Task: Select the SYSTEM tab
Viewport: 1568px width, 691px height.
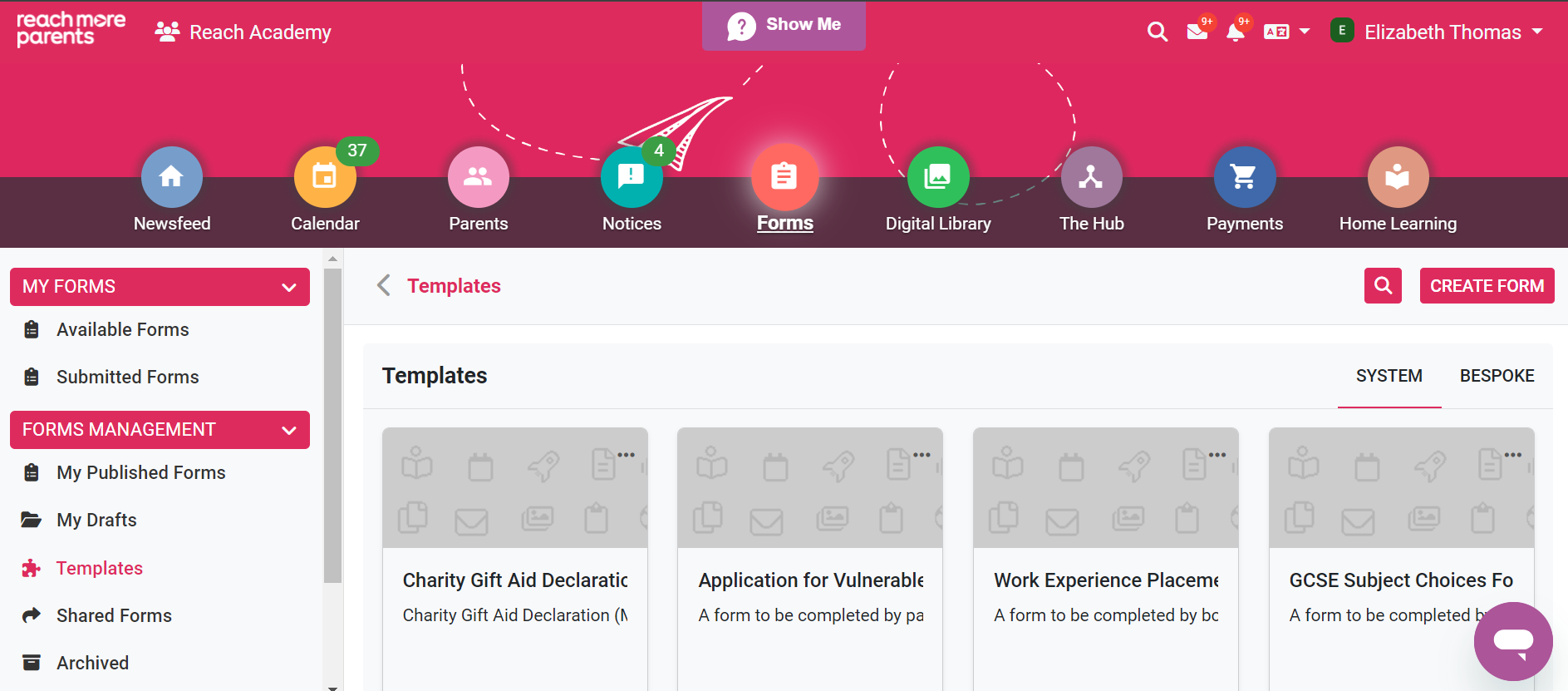Action: click(1389, 376)
